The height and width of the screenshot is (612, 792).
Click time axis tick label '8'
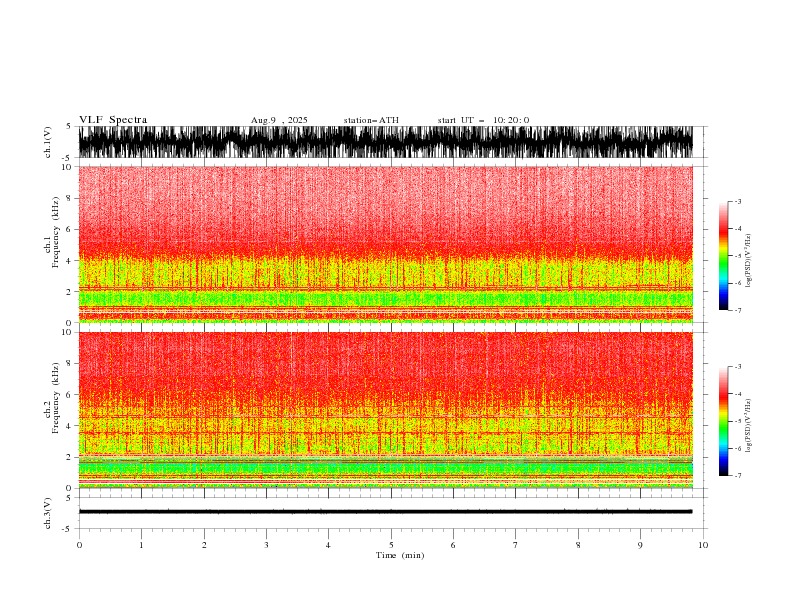coord(578,545)
